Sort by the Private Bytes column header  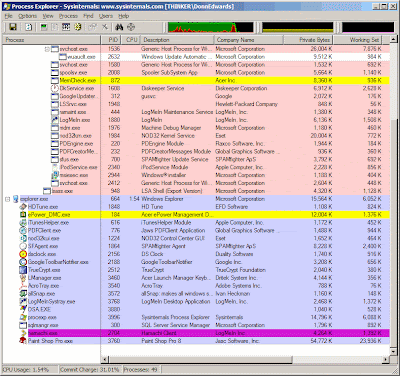[308, 40]
